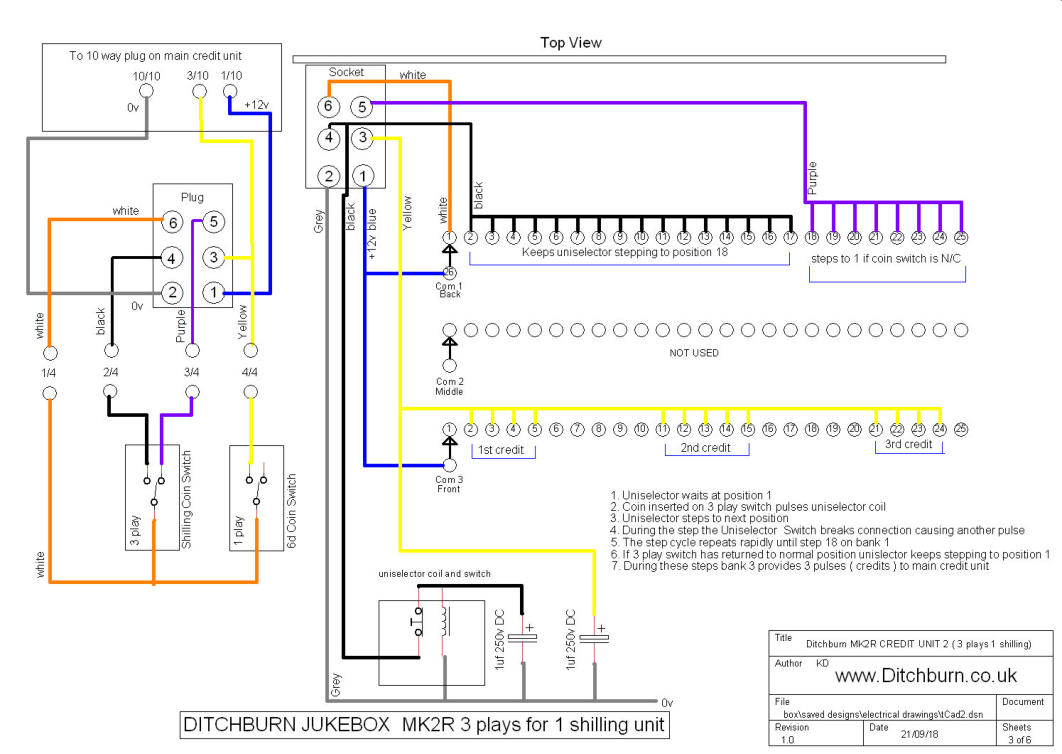Click note 2 about coin inserted on 3 play switch
The height and width of the screenshot is (754, 1062).
pyautogui.click(x=748, y=507)
